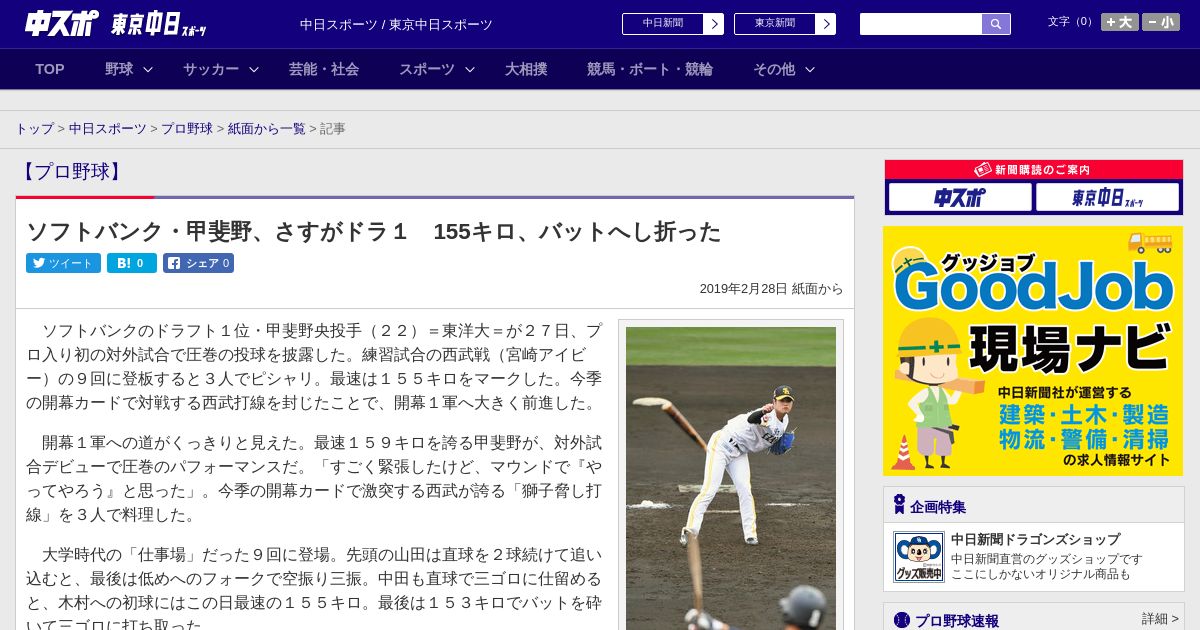Expand the 野球 dropdown chevron

click(148, 69)
